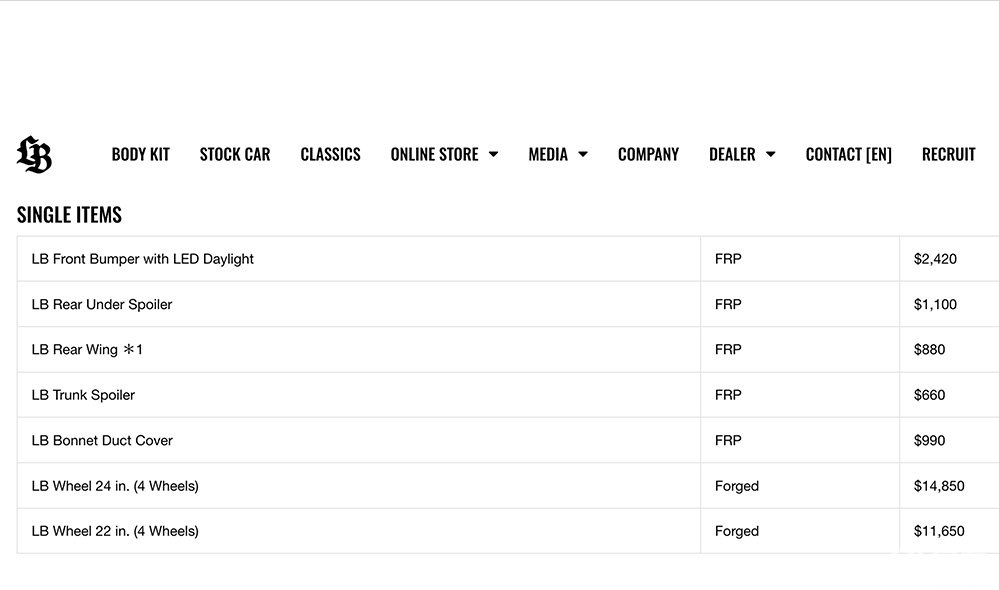
Task: Open the Company page link
Action: point(648,154)
